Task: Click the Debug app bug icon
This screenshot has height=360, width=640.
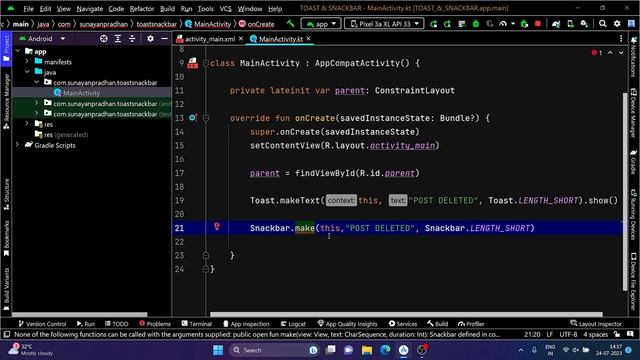Action: click(x=476, y=24)
